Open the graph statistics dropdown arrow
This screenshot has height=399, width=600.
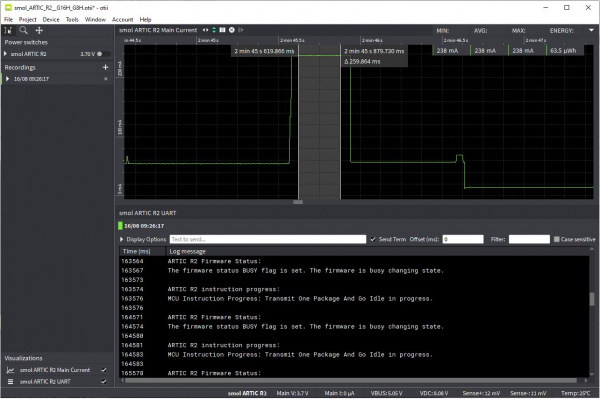click(x=591, y=30)
